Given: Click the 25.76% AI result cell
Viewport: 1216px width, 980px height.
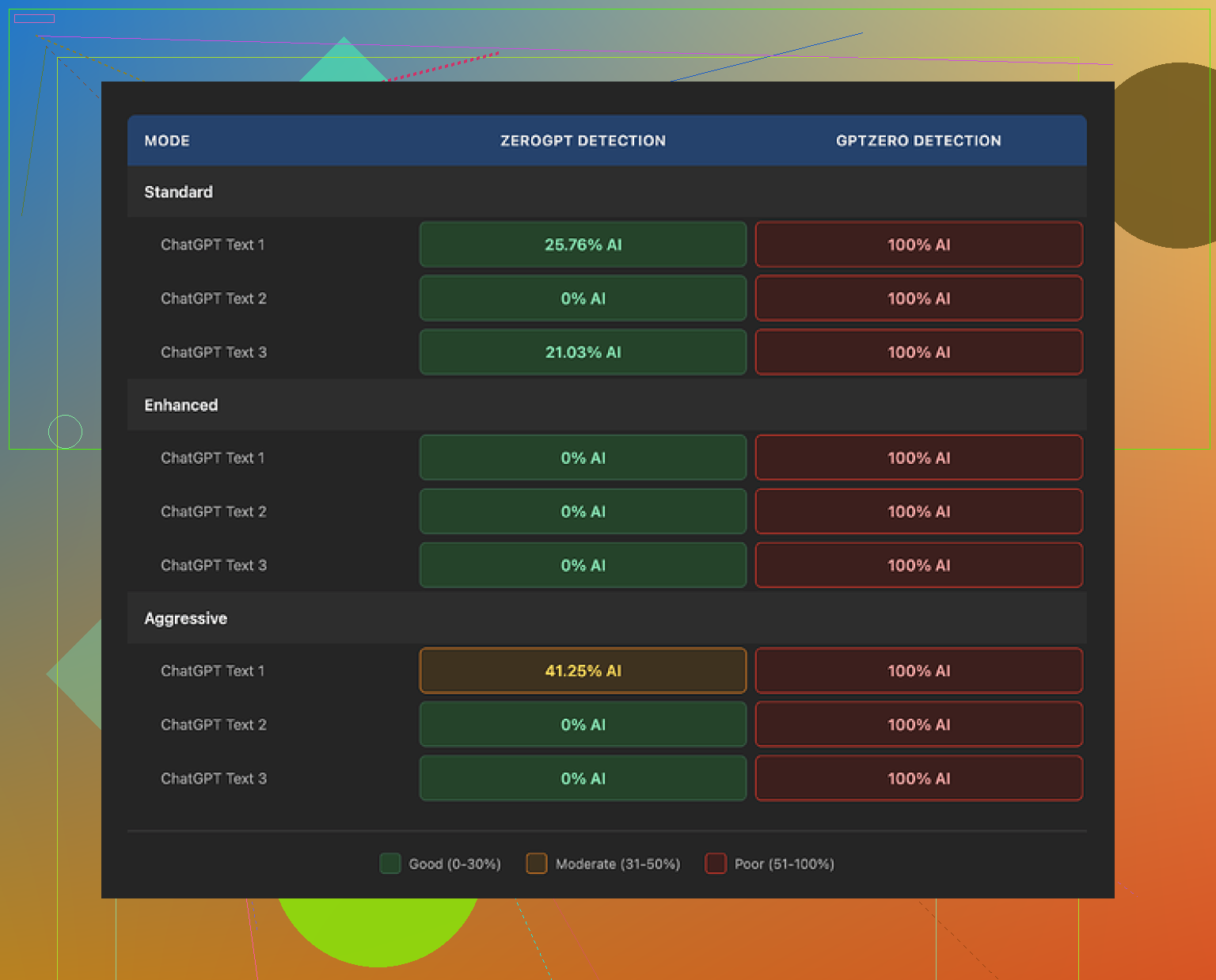Looking at the screenshot, I should point(583,245).
